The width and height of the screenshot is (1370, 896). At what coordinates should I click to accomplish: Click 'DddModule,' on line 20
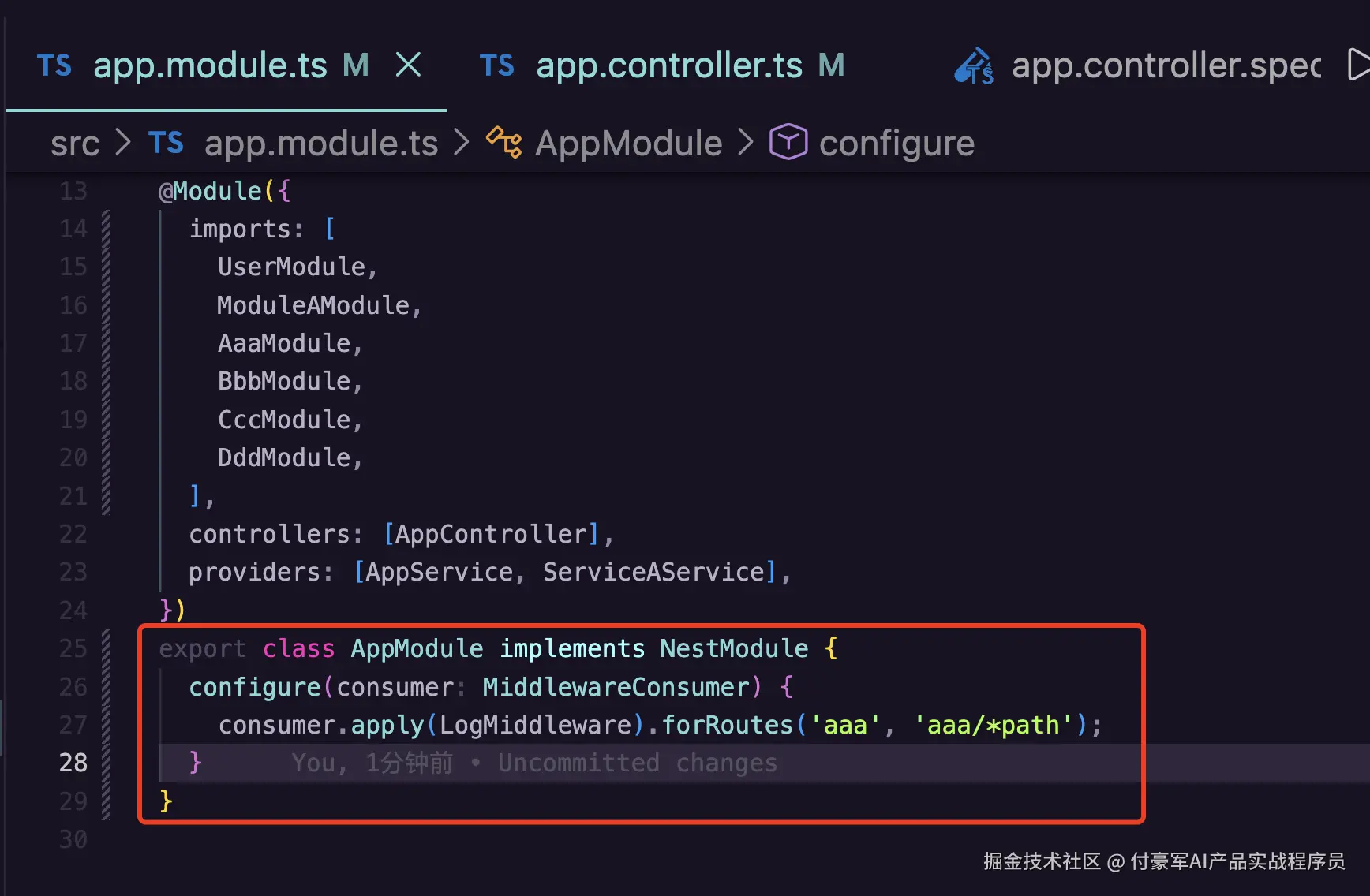pyautogui.click(x=290, y=457)
